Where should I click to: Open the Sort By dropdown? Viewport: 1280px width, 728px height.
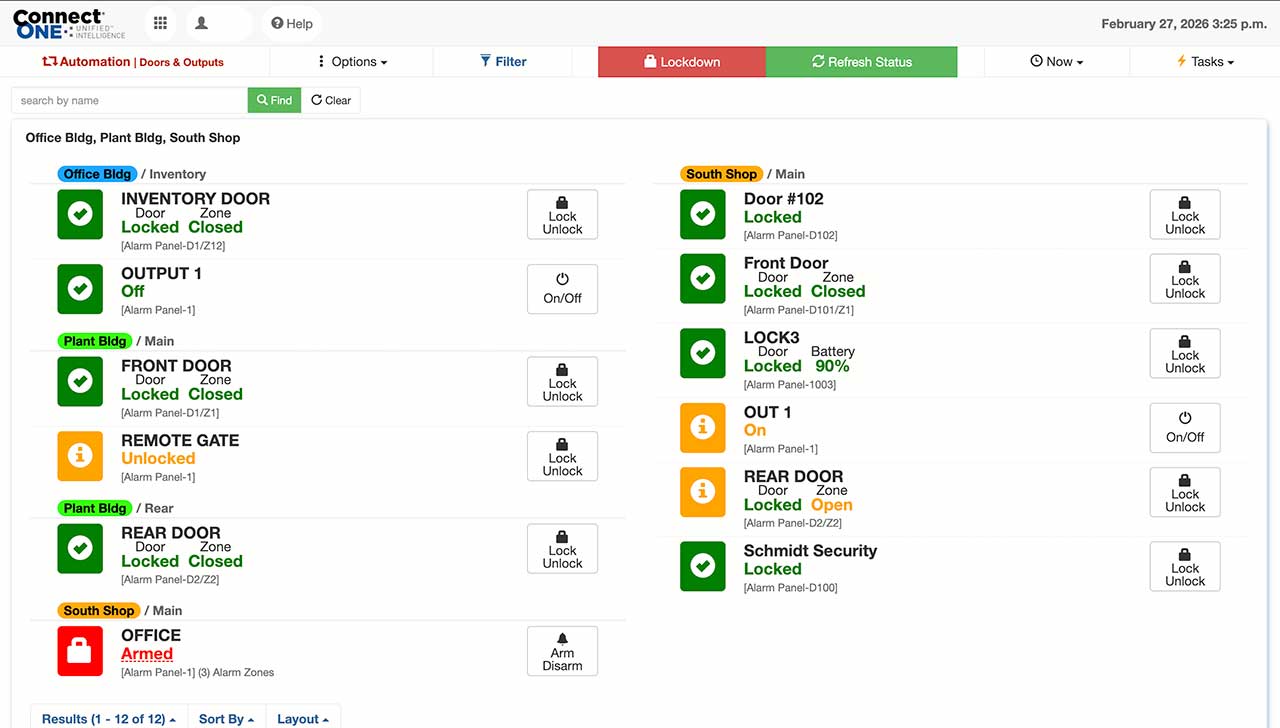[x=226, y=718]
